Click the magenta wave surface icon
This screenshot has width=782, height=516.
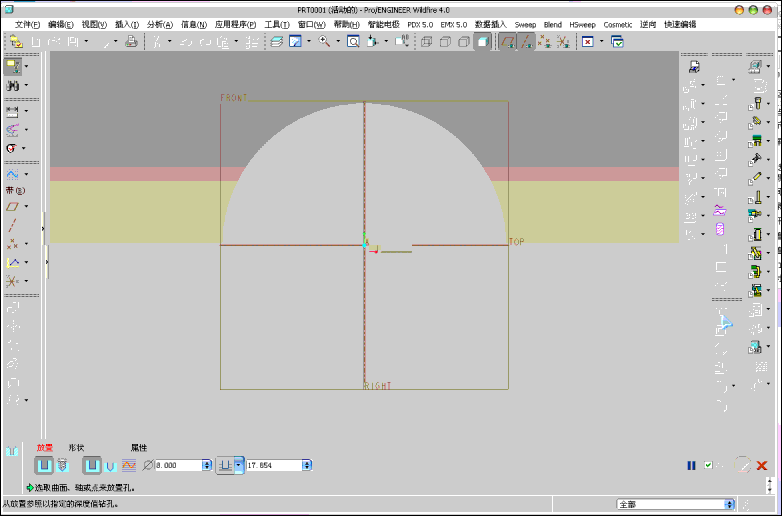(719, 210)
